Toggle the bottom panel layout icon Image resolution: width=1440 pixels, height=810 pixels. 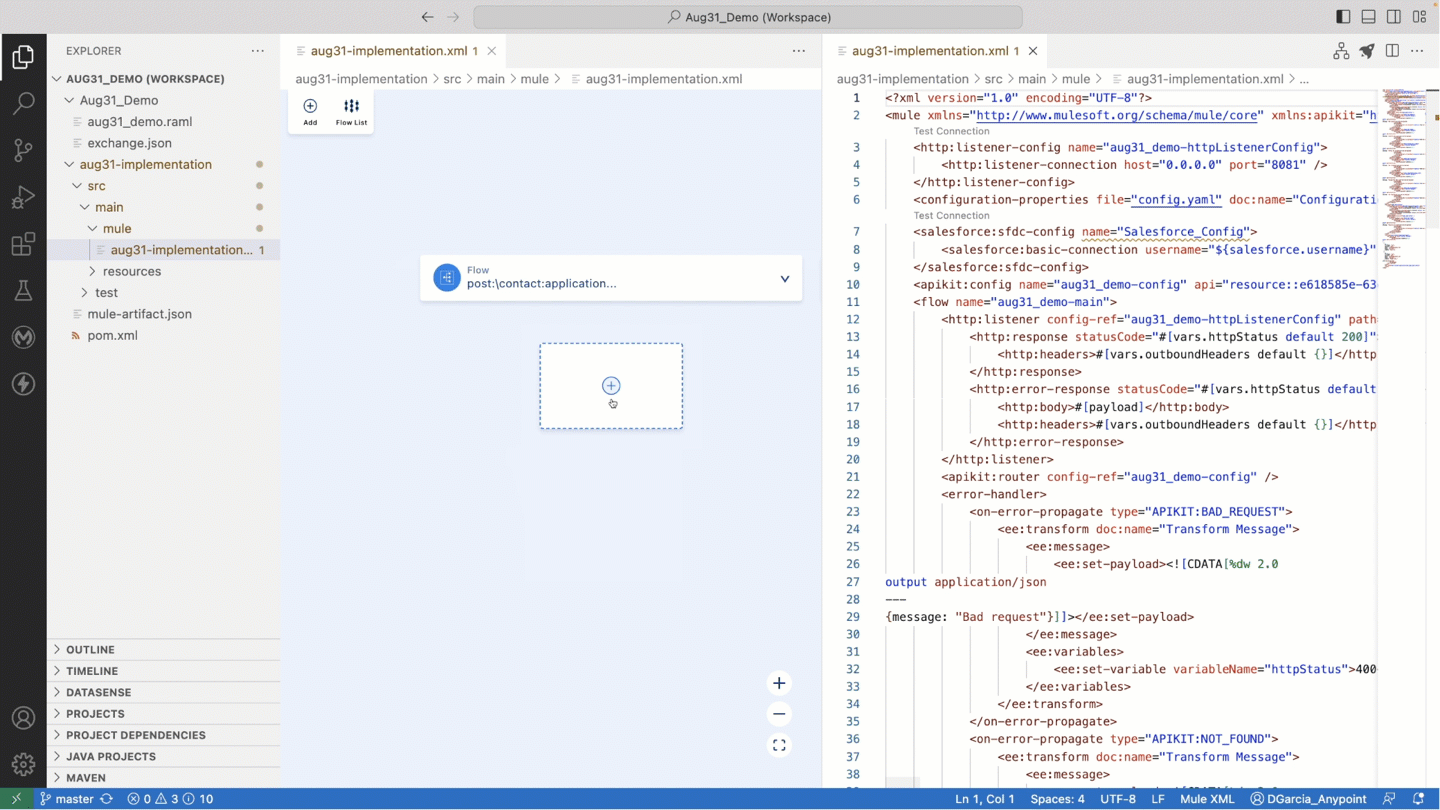pos(1368,17)
